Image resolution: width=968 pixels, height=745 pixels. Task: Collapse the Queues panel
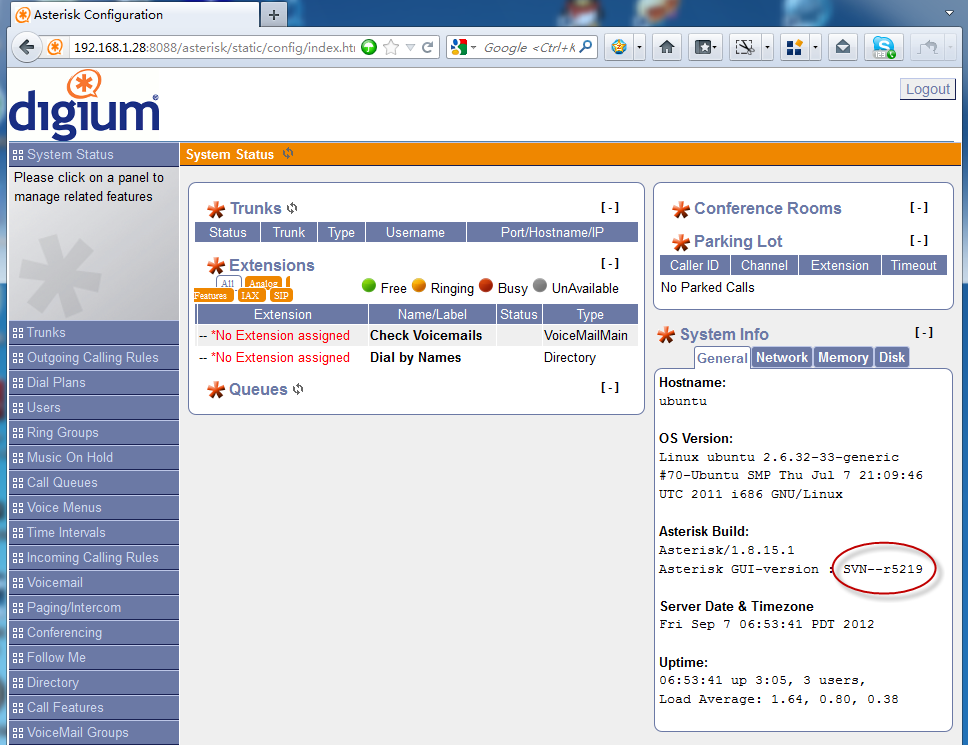pos(610,388)
